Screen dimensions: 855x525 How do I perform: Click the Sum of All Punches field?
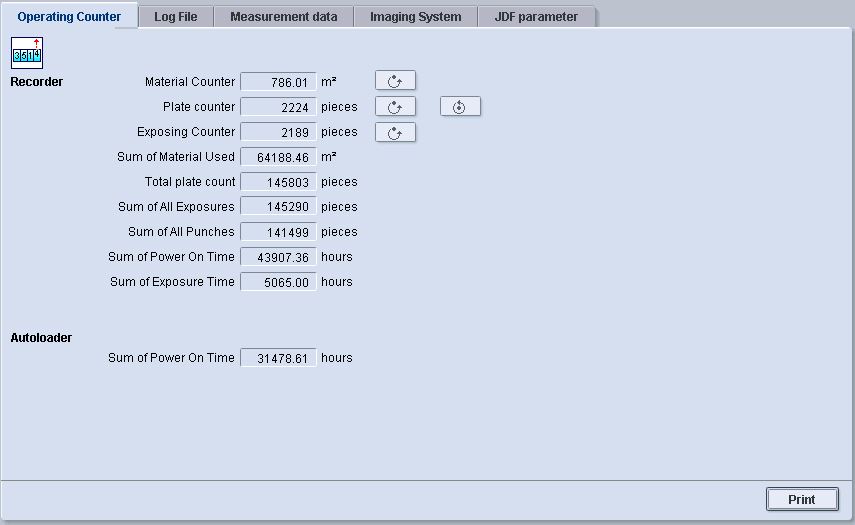pos(278,232)
